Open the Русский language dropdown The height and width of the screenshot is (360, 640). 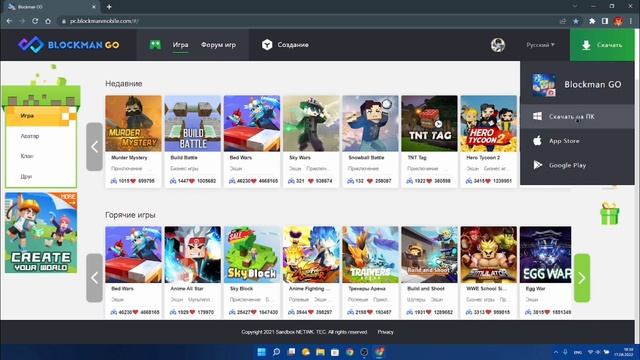tap(540, 45)
